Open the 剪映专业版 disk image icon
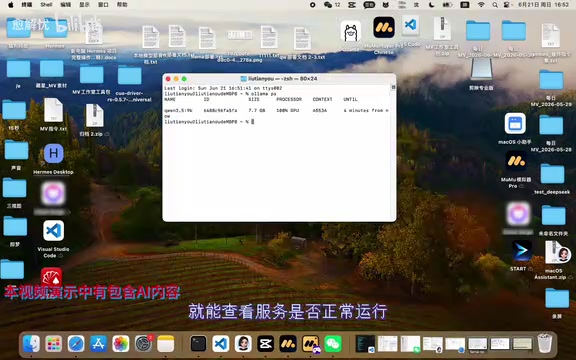 tap(481, 69)
